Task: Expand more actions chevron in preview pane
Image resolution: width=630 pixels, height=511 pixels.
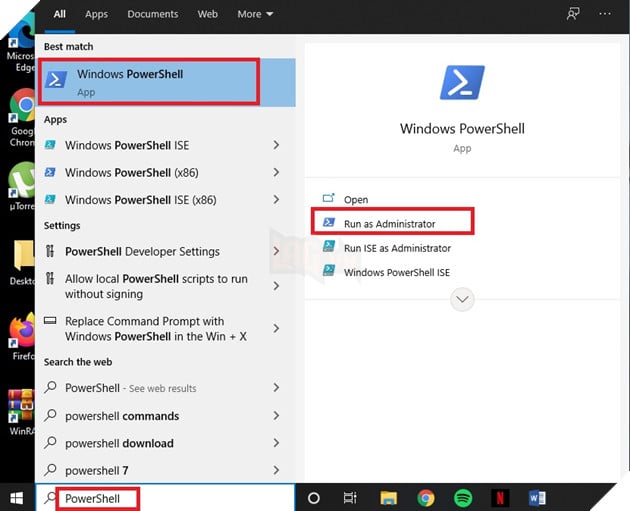Action: [462, 299]
